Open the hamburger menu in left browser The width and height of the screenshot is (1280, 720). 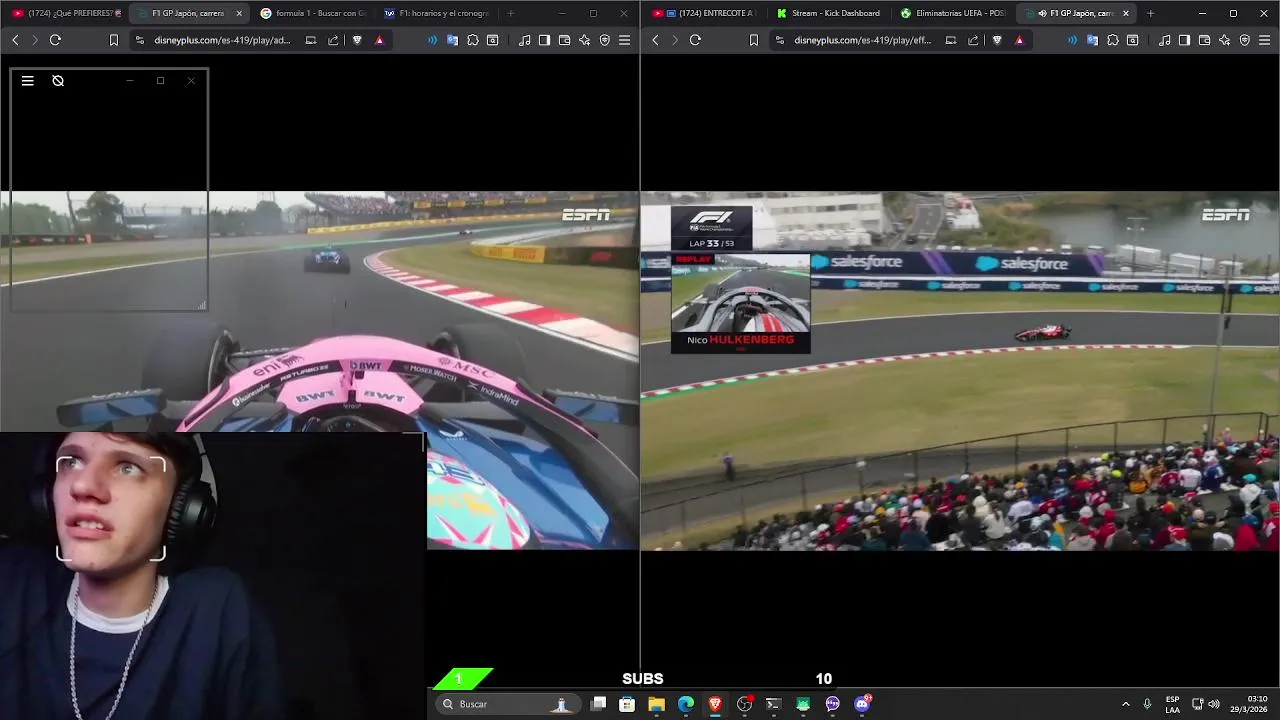tap(624, 40)
